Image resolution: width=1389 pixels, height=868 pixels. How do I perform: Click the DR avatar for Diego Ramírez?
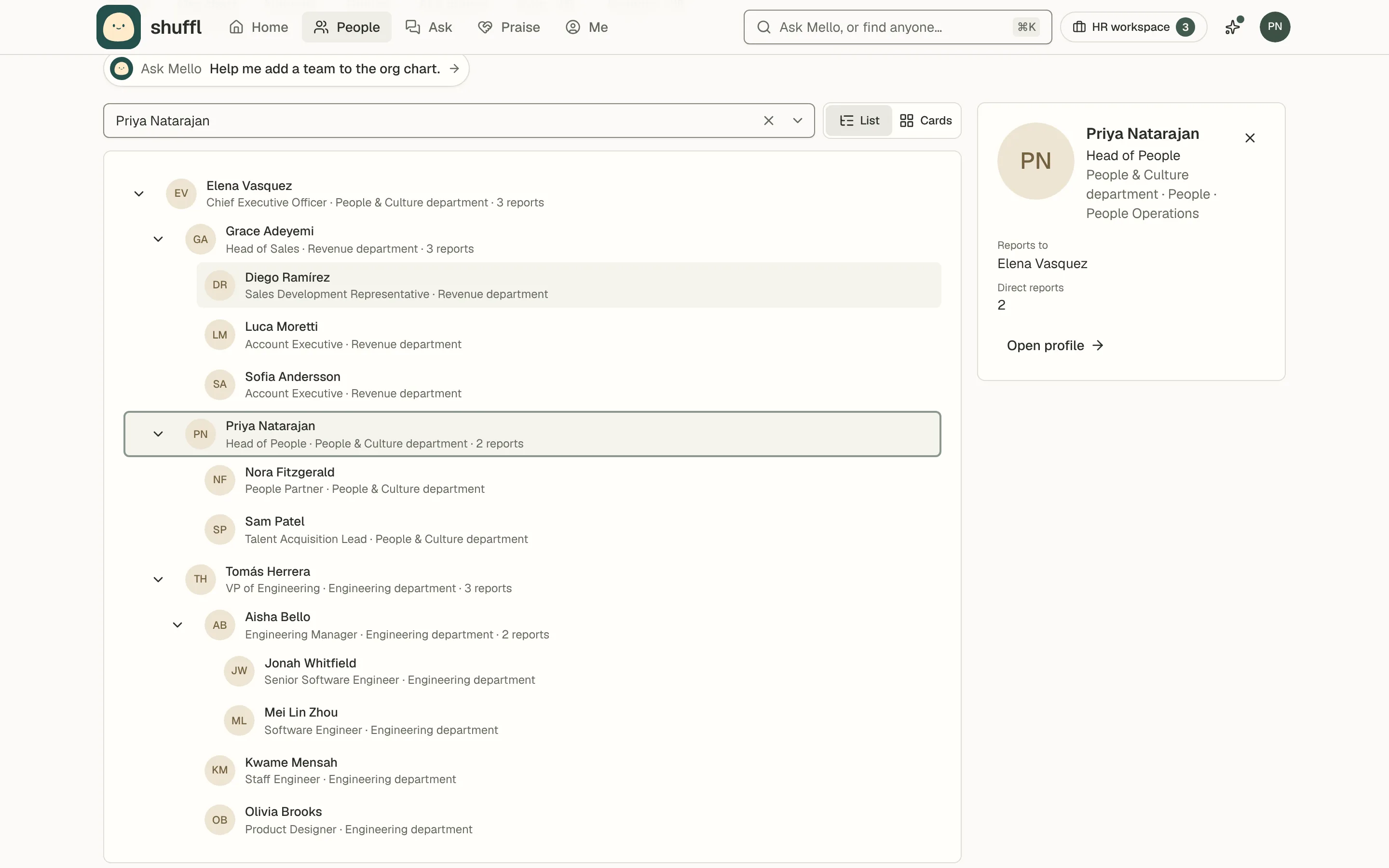(x=220, y=285)
